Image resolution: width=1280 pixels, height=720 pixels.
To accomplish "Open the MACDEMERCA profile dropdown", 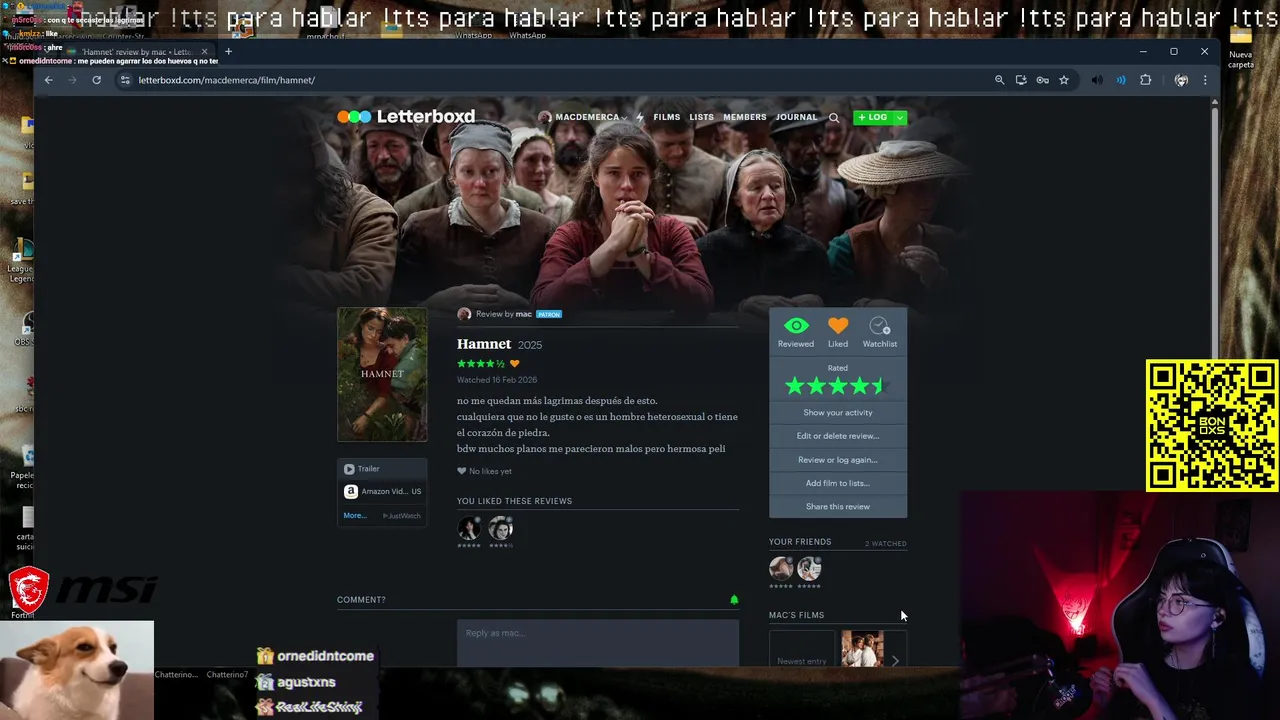I will click(x=583, y=117).
